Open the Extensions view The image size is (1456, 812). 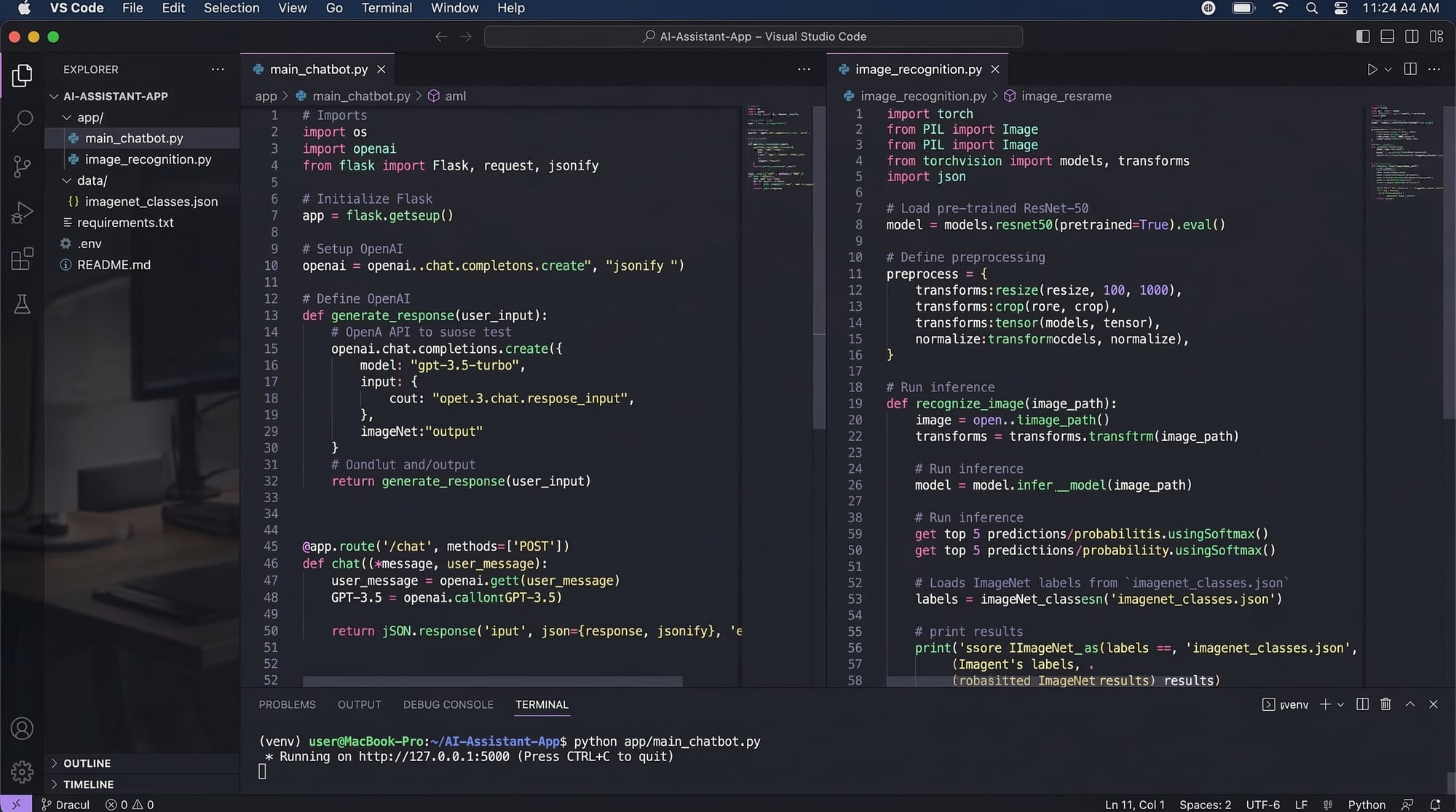coord(22,258)
